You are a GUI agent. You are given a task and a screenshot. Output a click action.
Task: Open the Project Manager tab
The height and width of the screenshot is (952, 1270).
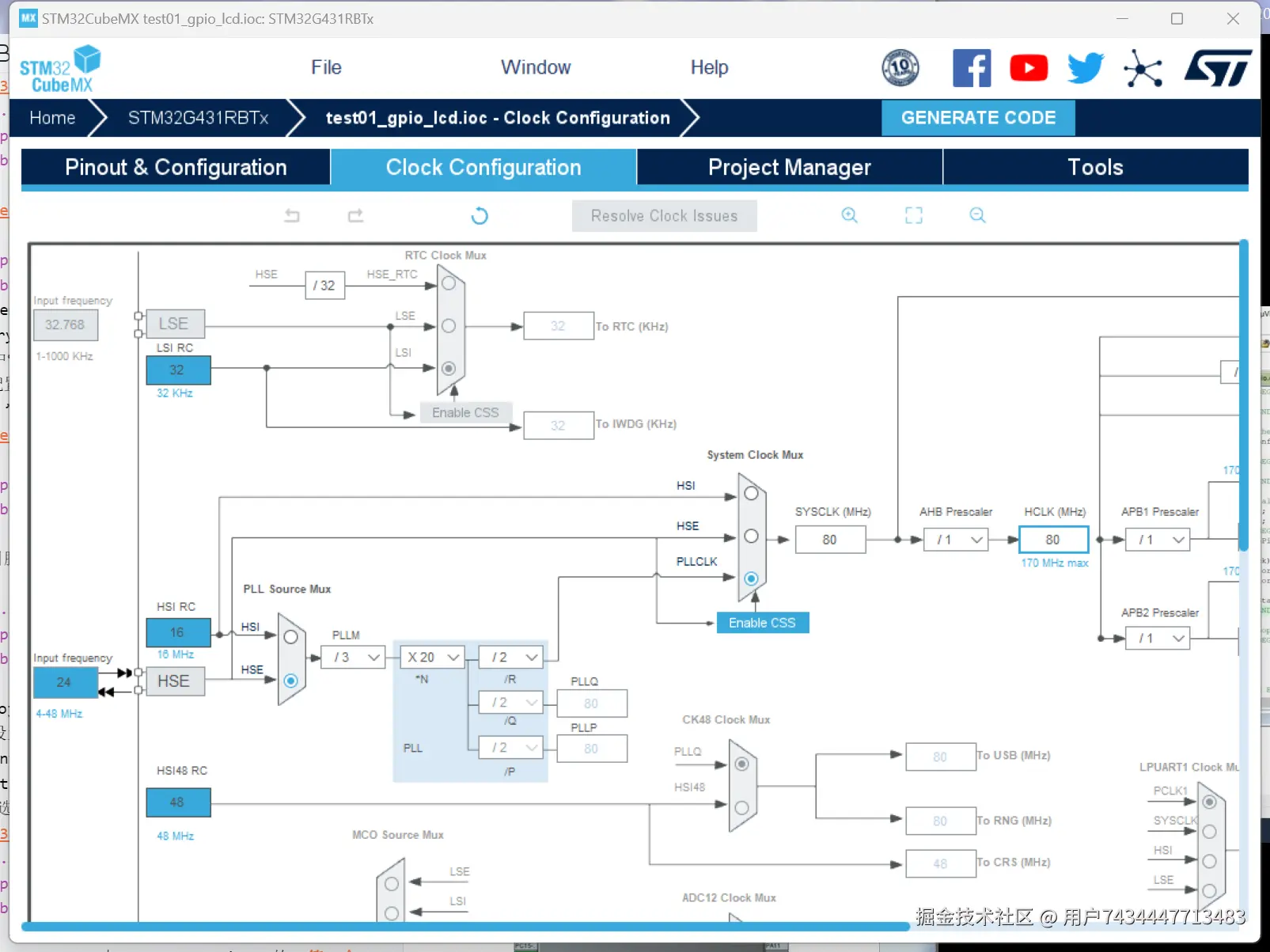(x=789, y=168)
